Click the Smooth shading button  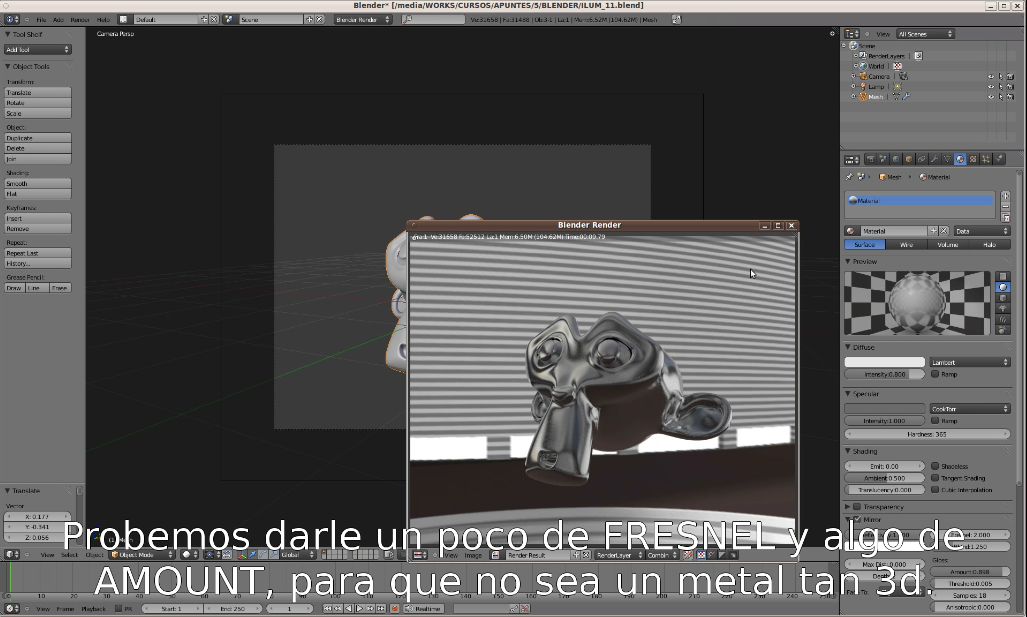[x=37, y=184]
